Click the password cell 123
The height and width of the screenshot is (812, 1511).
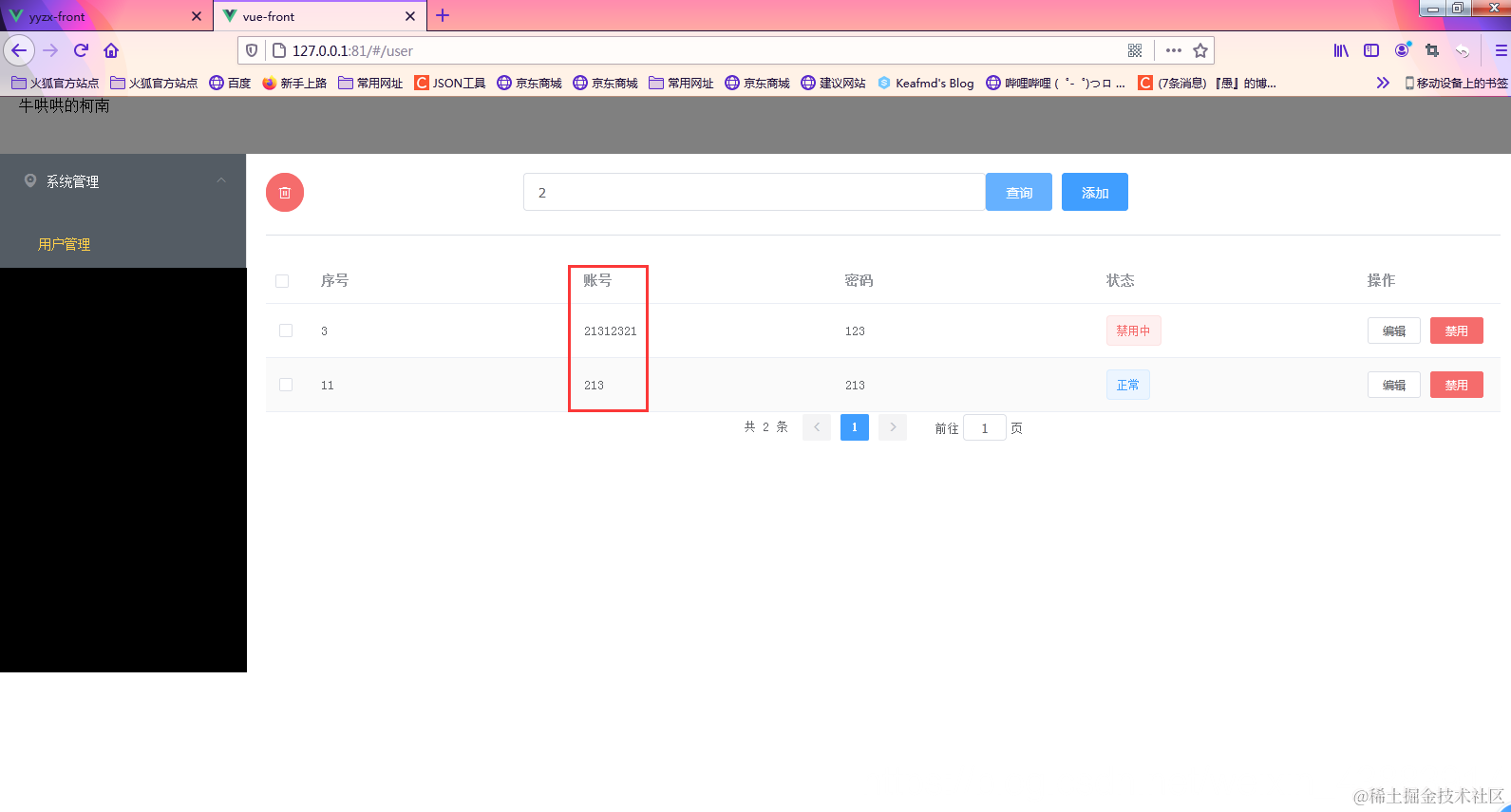click(x=855, y=330)
